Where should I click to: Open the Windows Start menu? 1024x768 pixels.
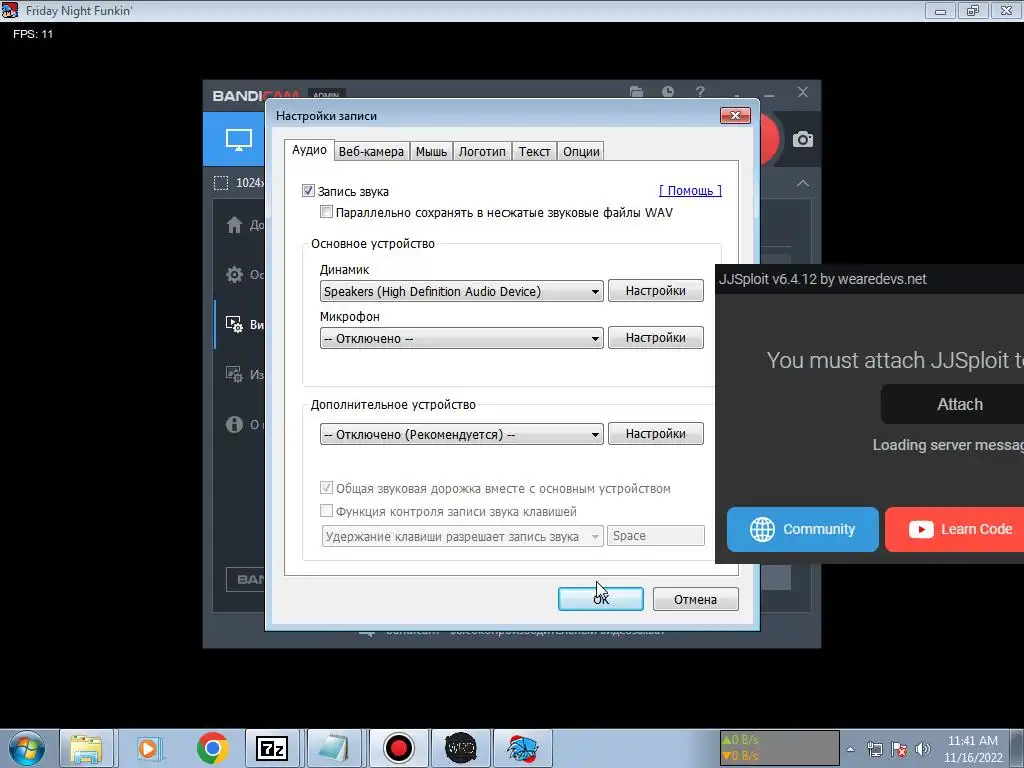coord(26,748)
